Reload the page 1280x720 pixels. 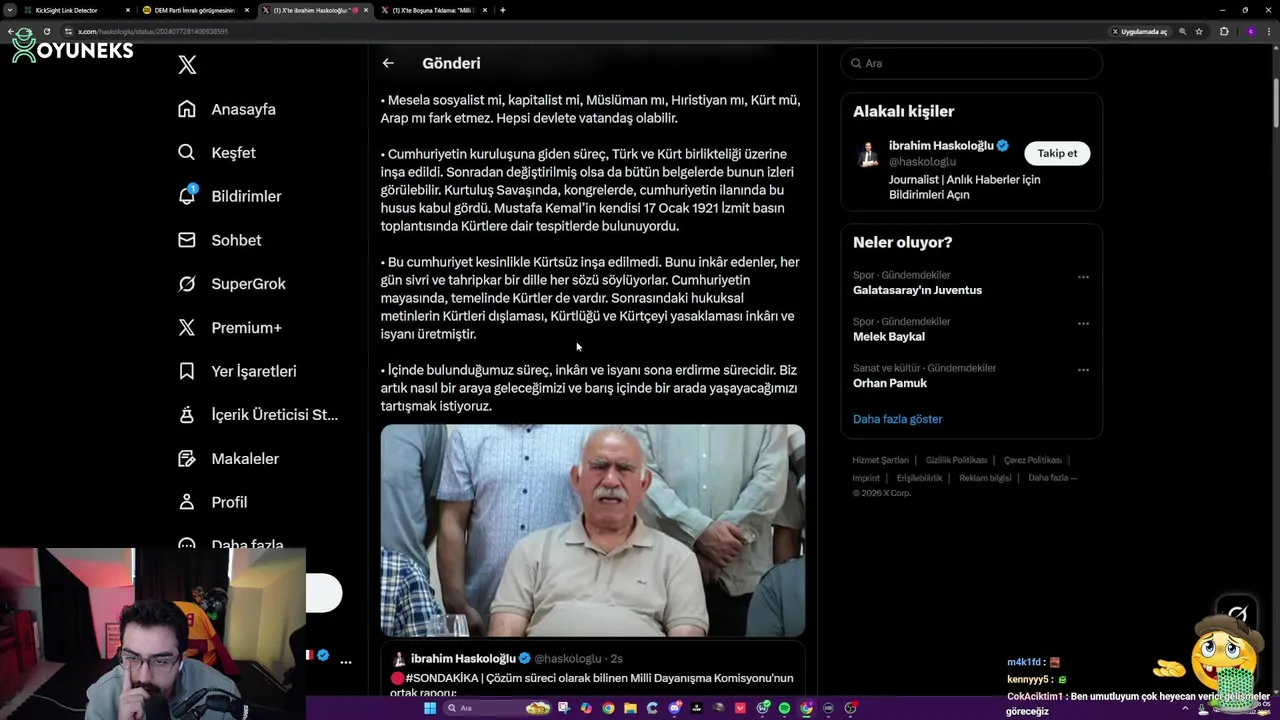click(x=47, y=31)
